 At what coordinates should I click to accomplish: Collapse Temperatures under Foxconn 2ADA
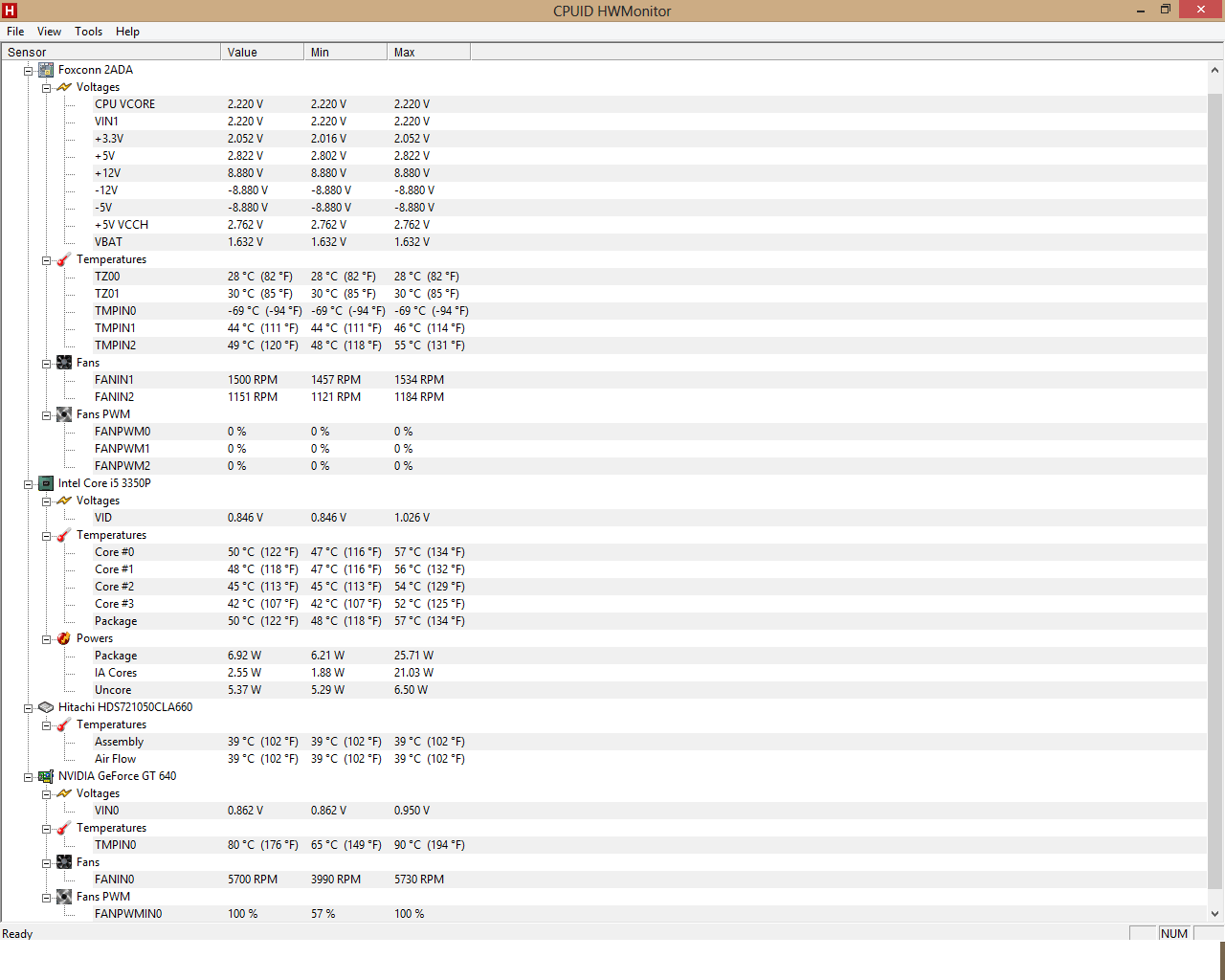click(46, 260)
